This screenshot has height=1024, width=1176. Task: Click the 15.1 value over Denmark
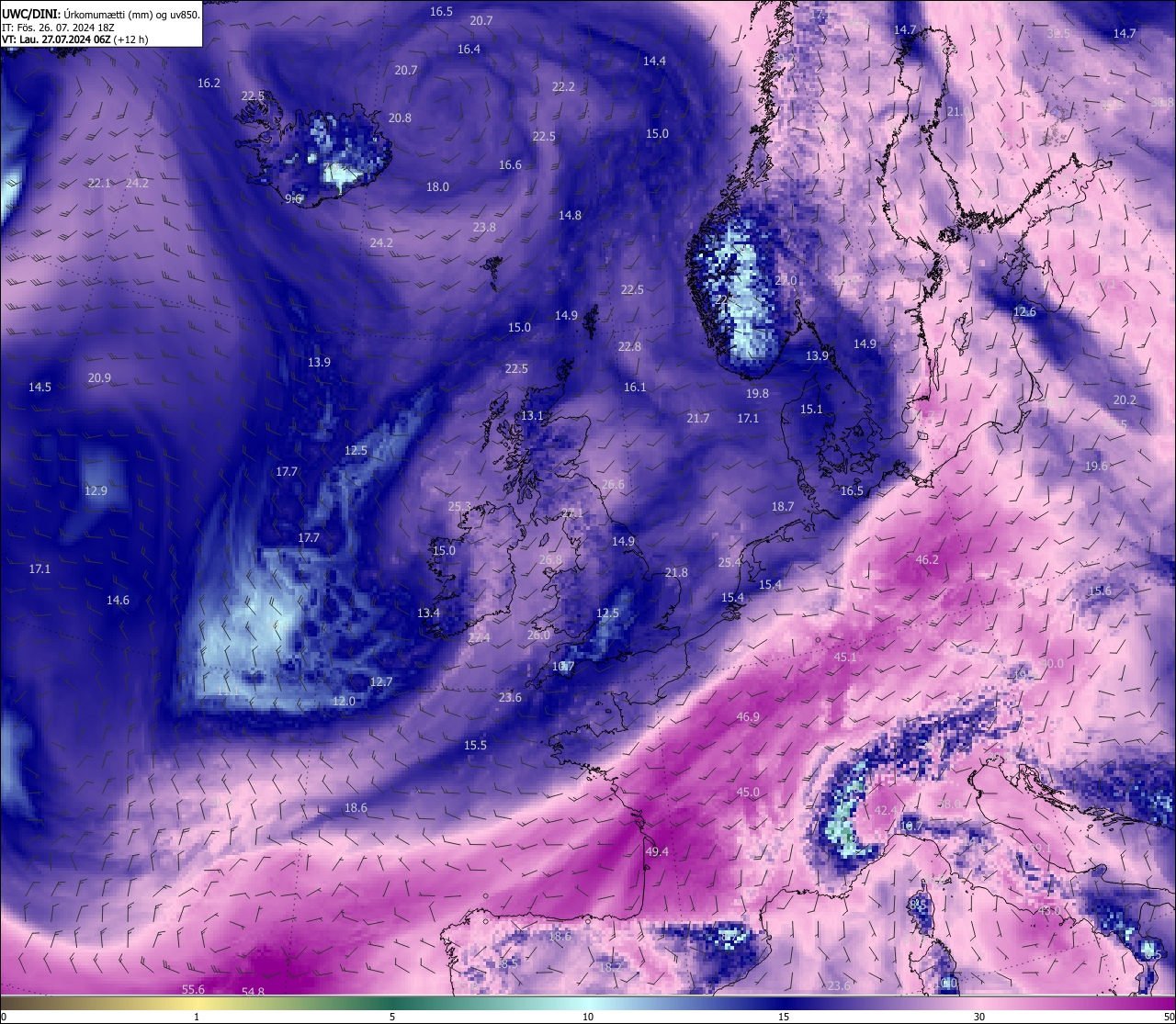(811, 410)
